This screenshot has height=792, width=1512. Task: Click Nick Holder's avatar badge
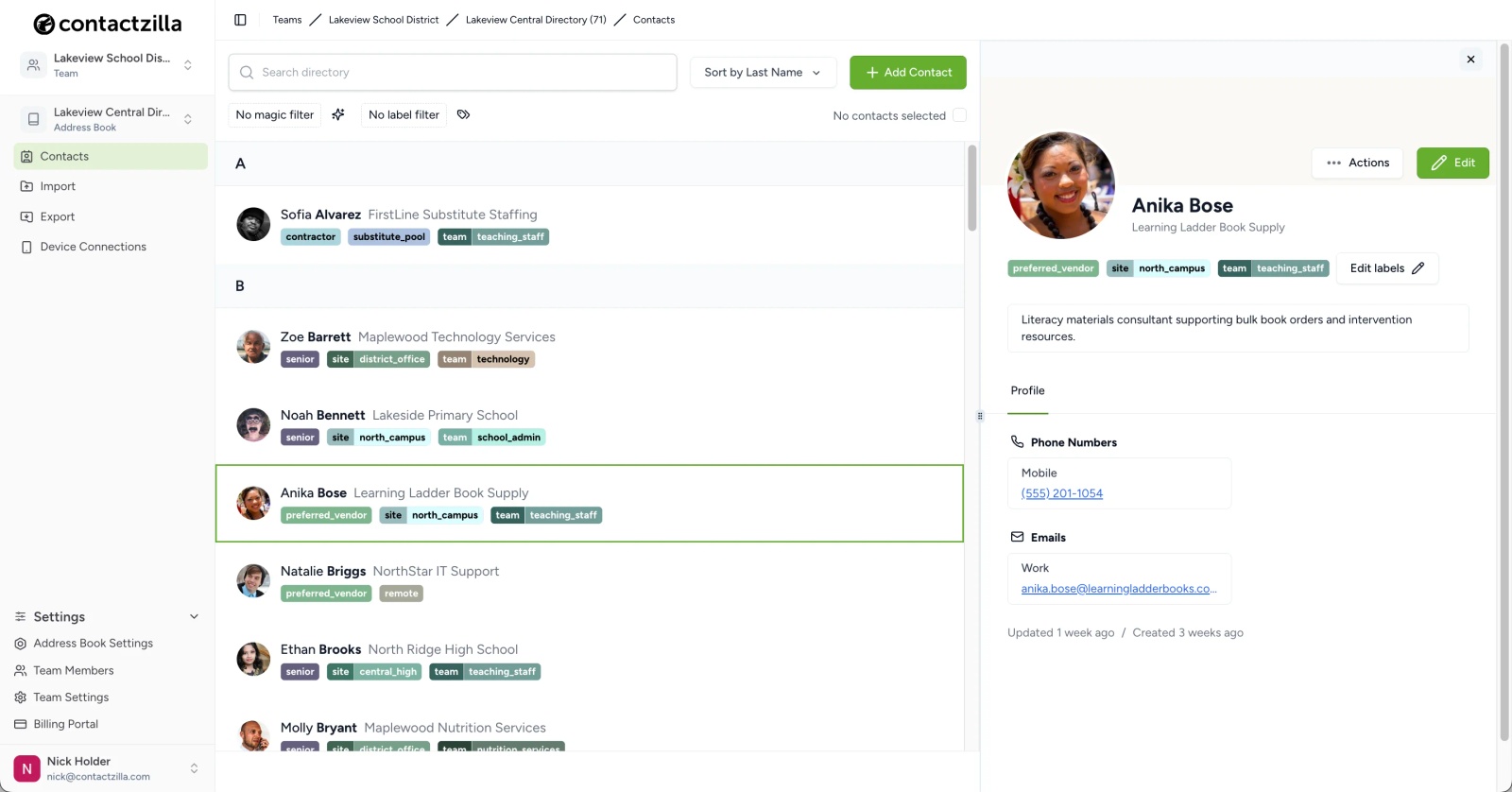tap(26, 768)
